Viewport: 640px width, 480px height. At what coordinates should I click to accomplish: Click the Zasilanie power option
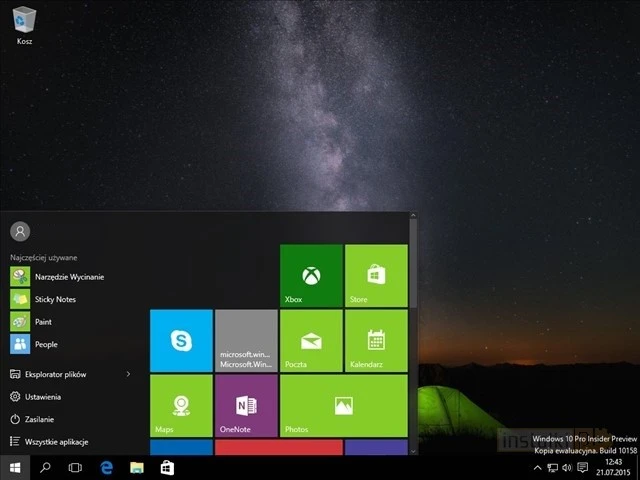(40, 419)
